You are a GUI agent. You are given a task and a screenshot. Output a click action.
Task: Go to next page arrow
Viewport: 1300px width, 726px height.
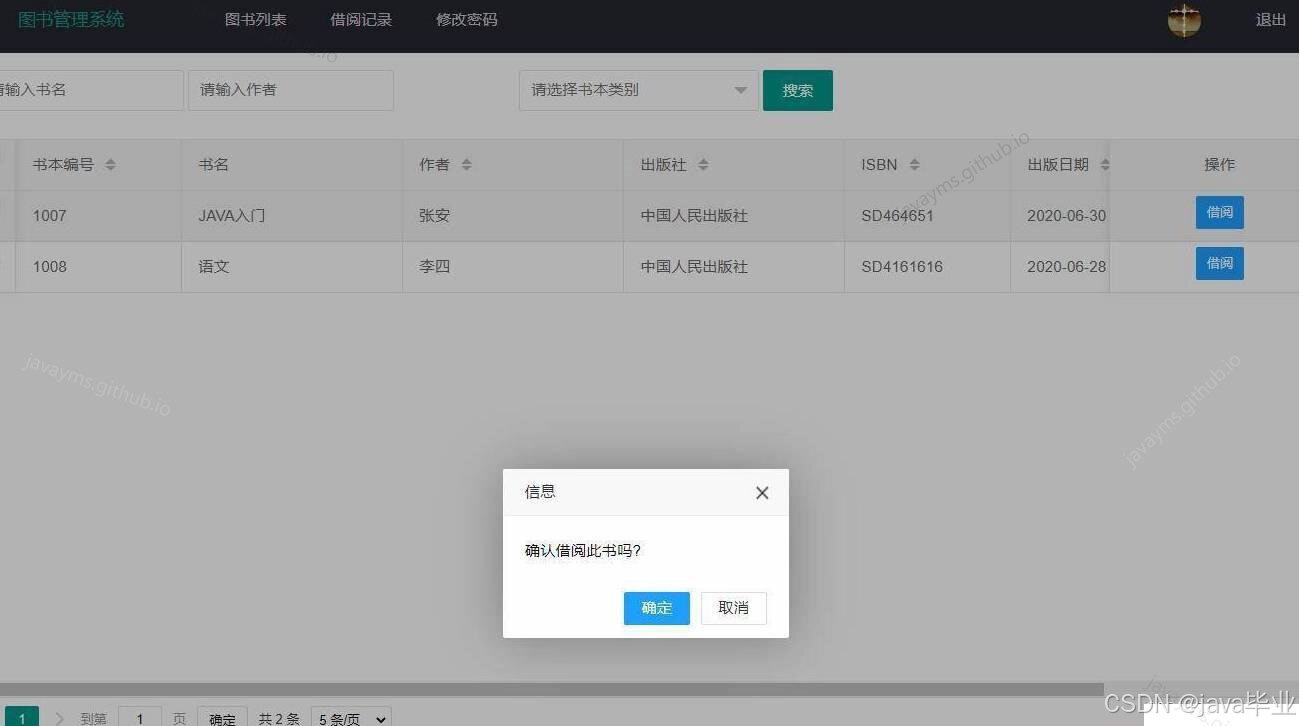click(x=59, y=718)
